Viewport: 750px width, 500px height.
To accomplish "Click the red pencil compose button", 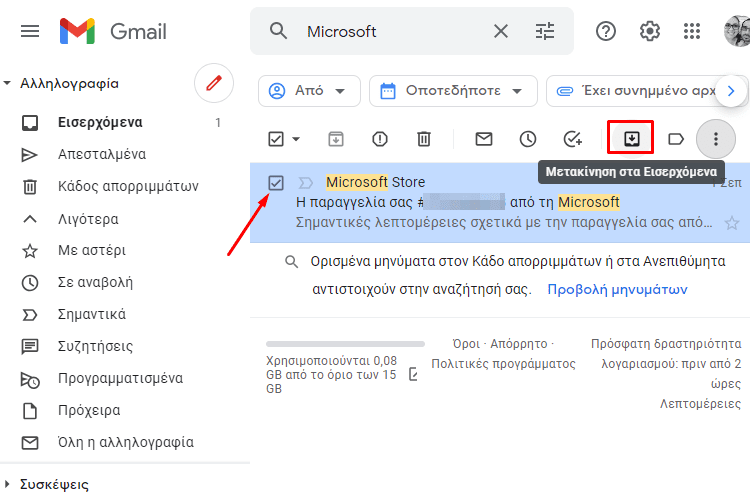I will pos(214,83).
